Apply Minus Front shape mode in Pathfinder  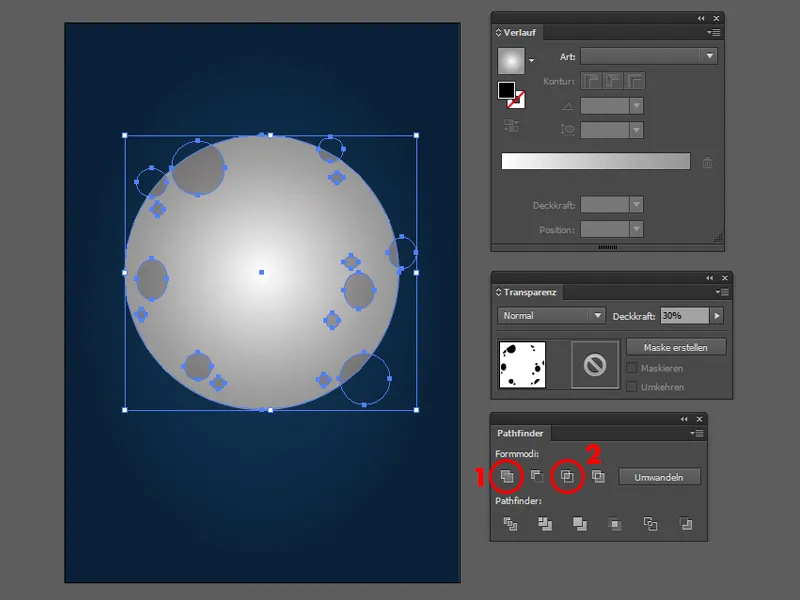(x=536, y=477)
